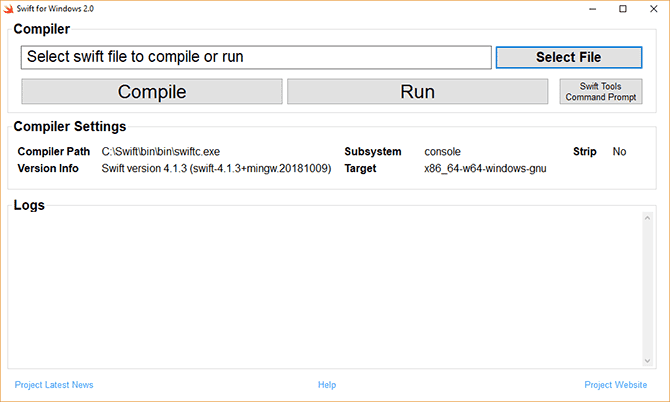Click target value x86_64-w64-windows-gnu
This screenshot has height=402, width=670.
[x=485, y=168]
